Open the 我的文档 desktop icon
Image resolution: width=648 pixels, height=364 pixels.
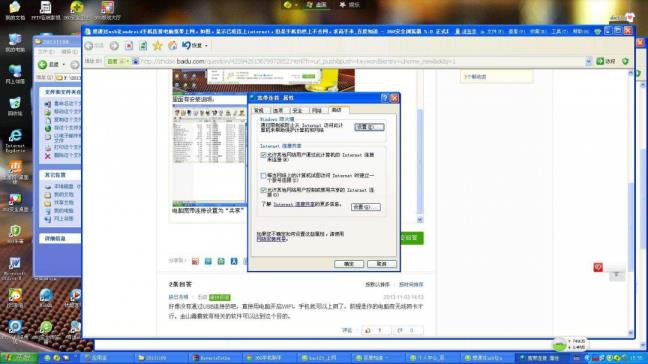(15, 10)
